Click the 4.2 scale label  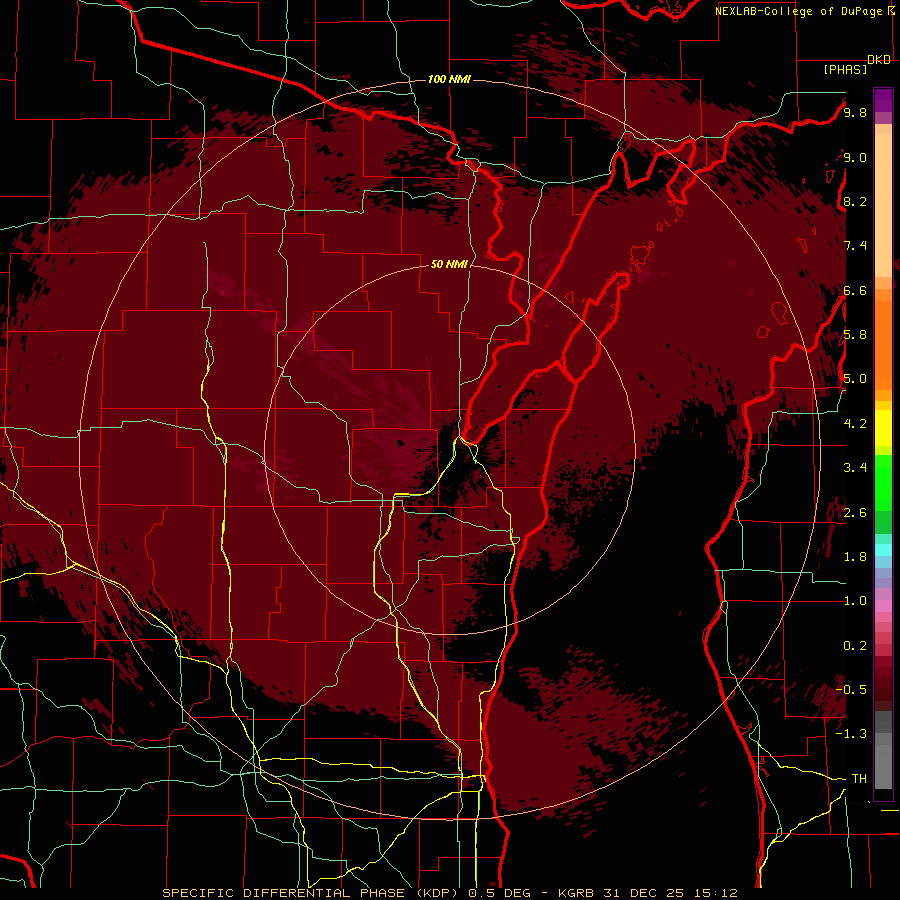[855, 424]
